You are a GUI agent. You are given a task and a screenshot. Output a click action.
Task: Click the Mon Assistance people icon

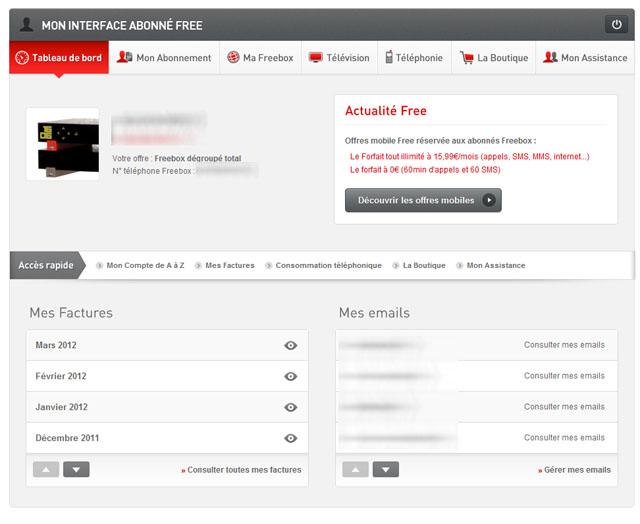coord(550,58)
